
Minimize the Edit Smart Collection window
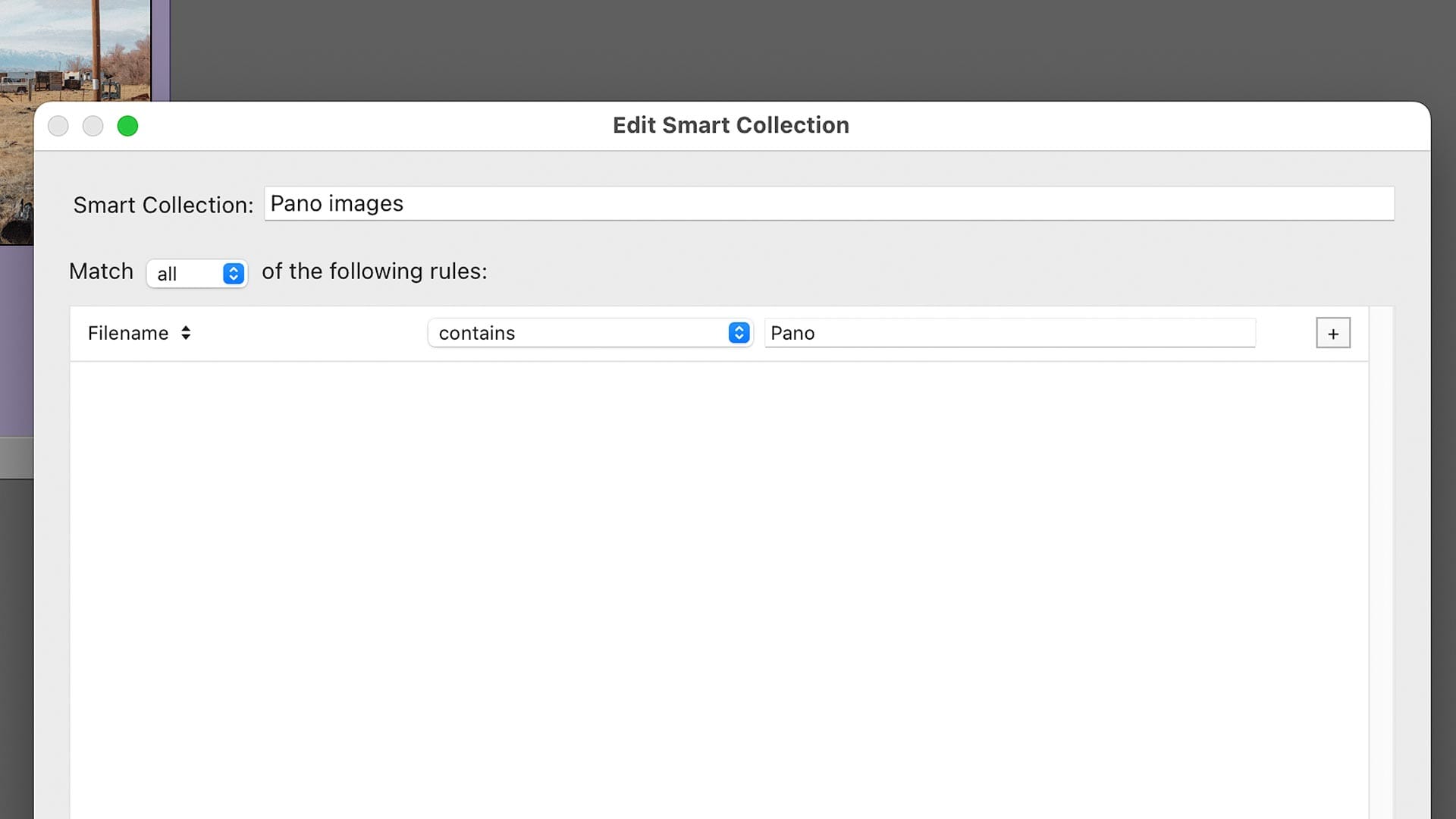click(93, 126)
